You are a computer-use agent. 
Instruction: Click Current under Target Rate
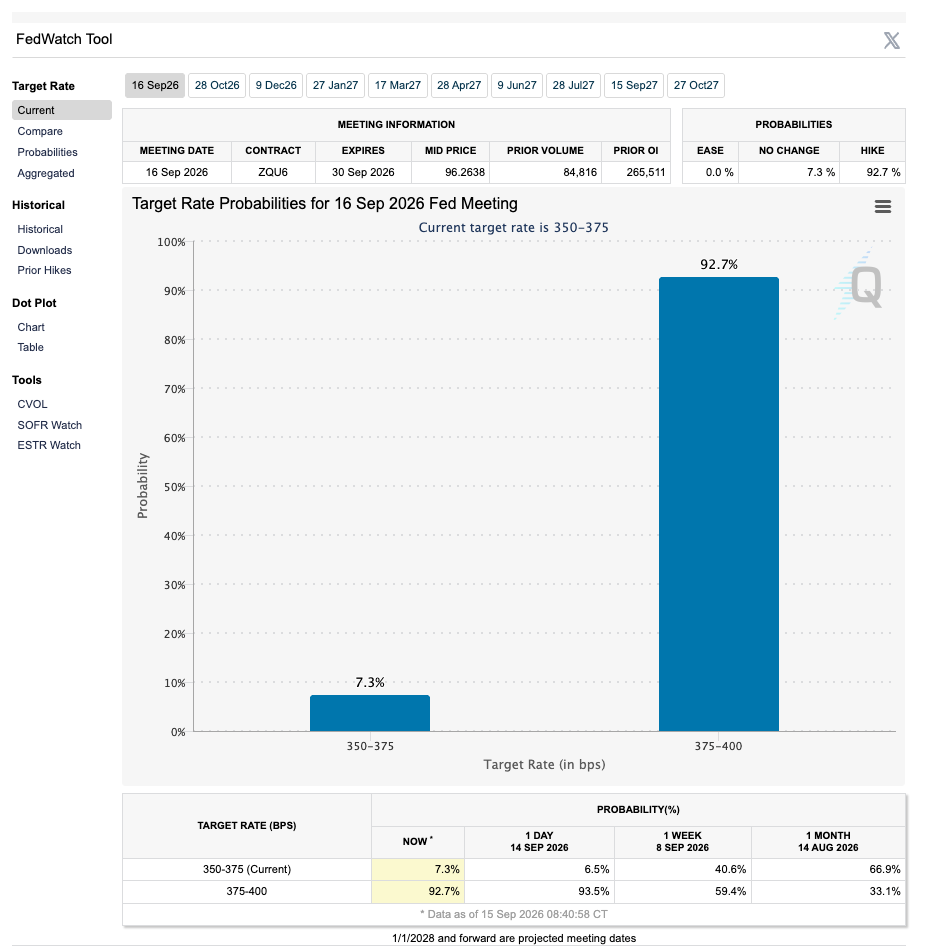point(62,110)
